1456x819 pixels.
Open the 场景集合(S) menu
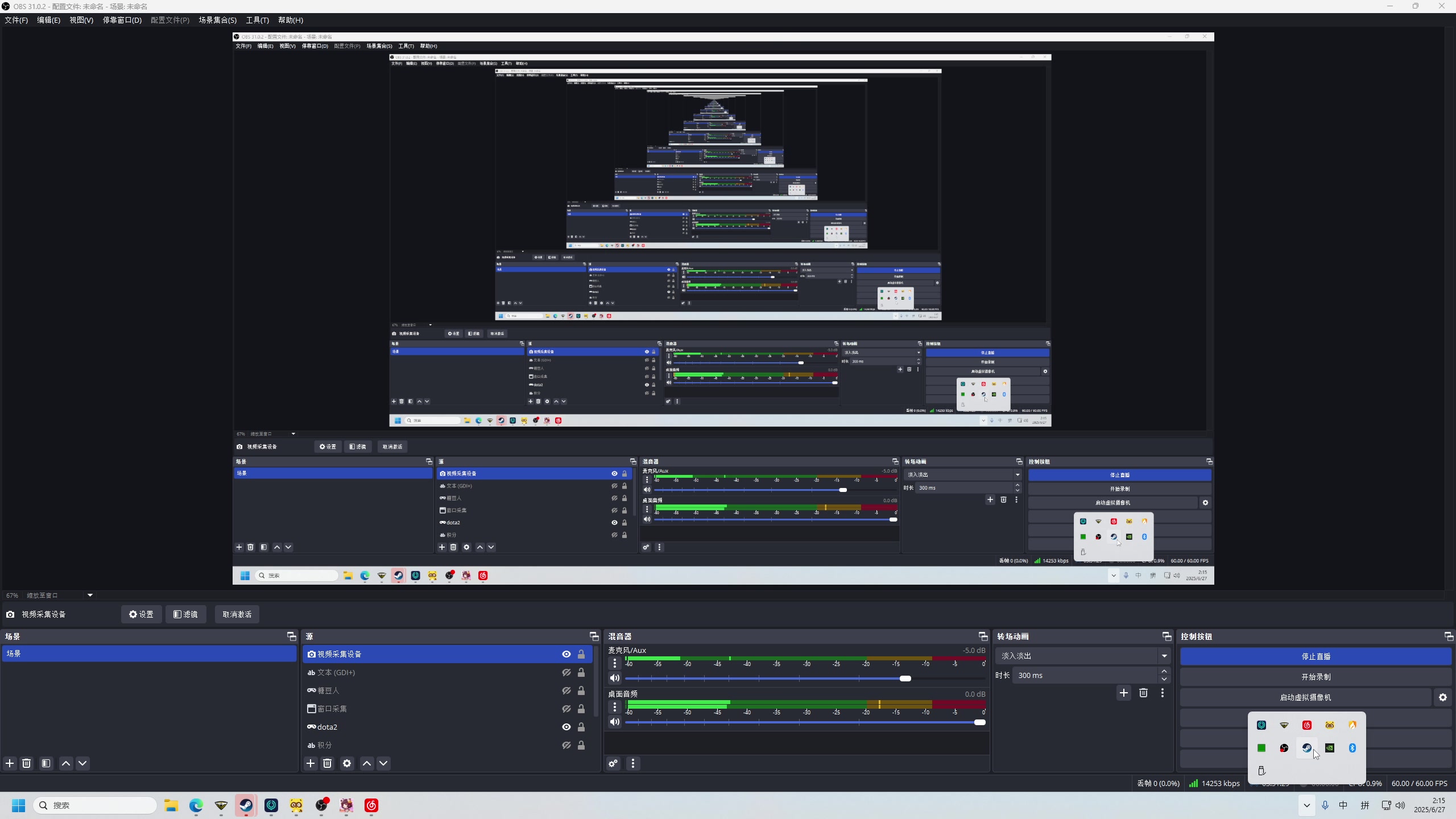tap(217, 20)
